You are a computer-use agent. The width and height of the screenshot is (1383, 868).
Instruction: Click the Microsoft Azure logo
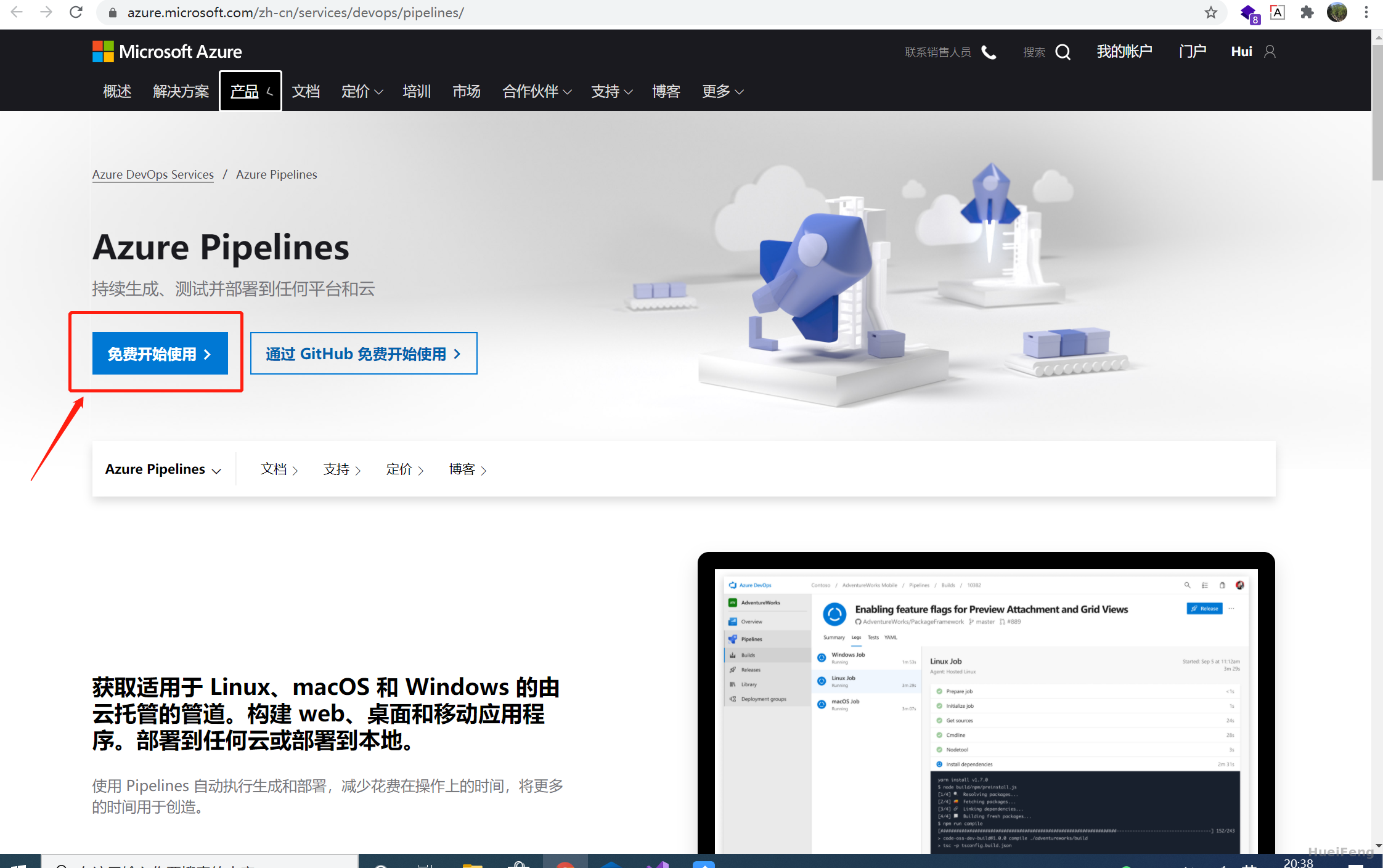167,52
